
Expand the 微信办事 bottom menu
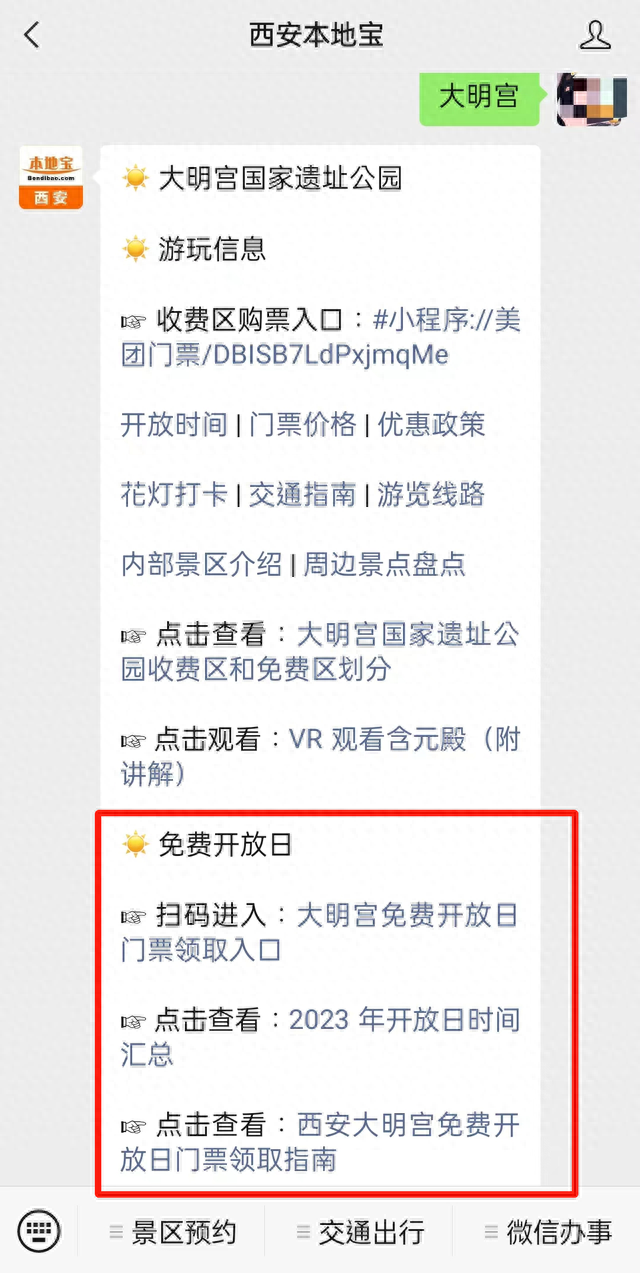[x=547, y=1232]
